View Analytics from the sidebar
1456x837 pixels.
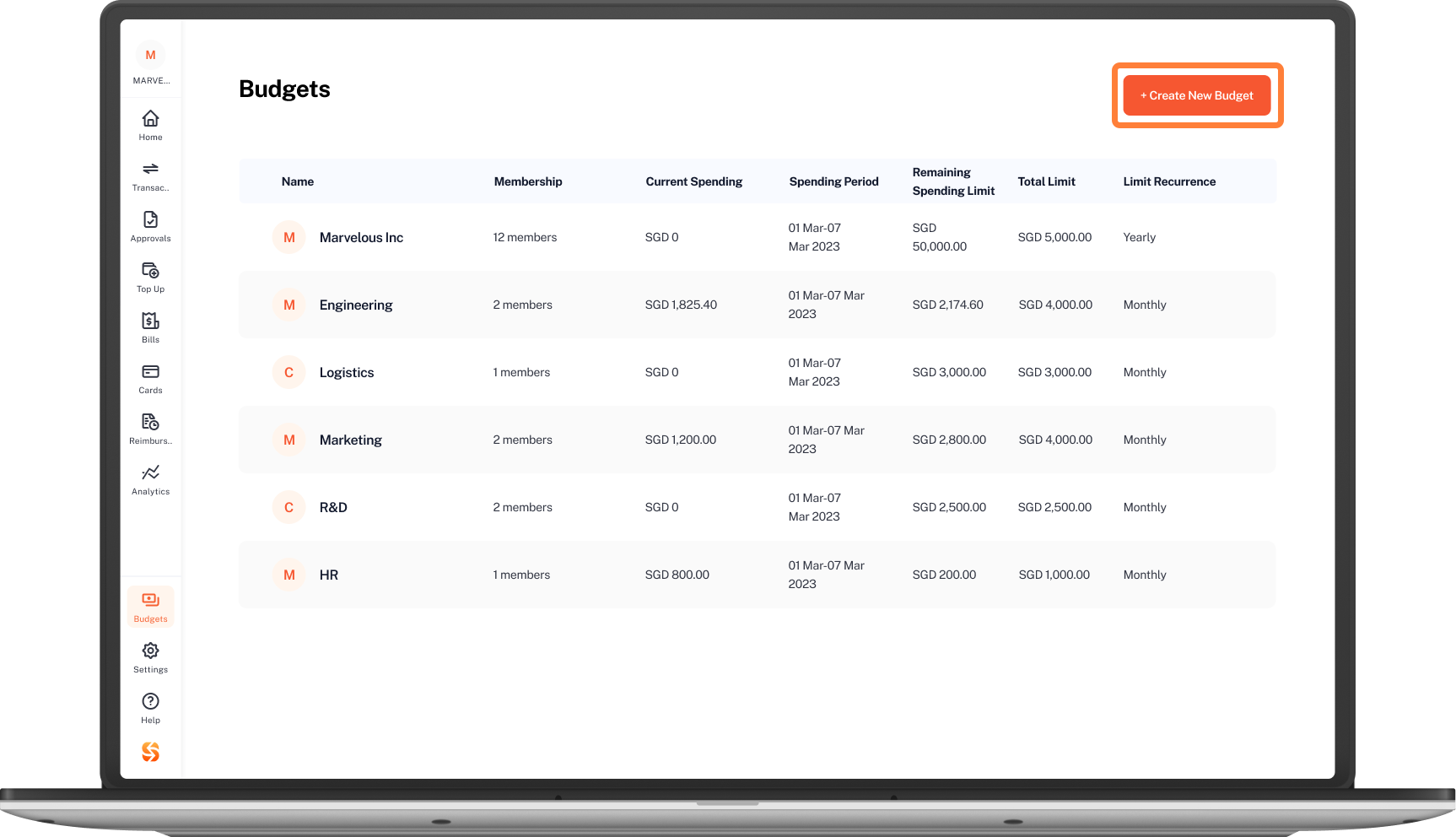[150, 479]
